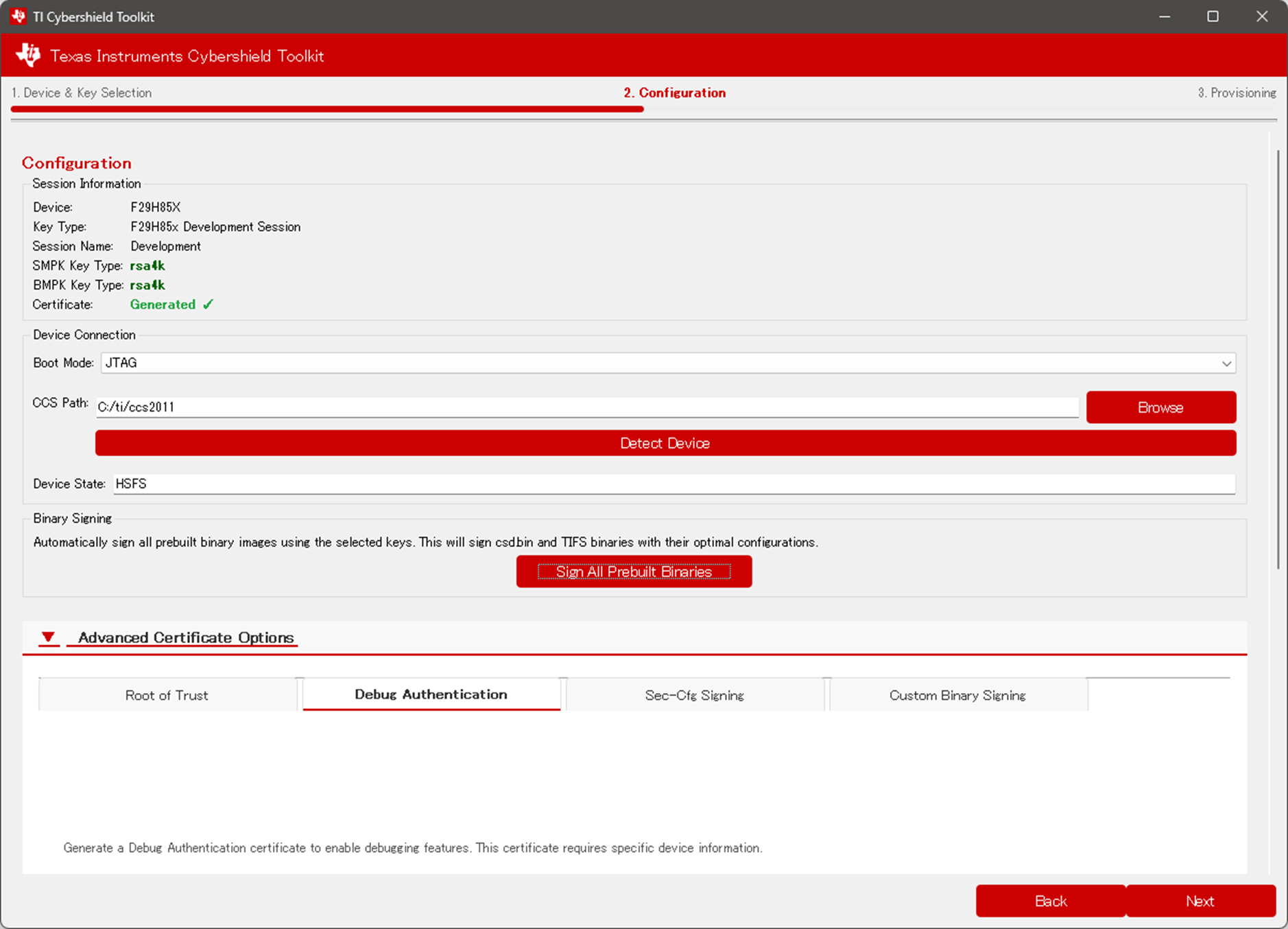Click the SMPK Key Type rsa4k value

(x=147, y=265)
